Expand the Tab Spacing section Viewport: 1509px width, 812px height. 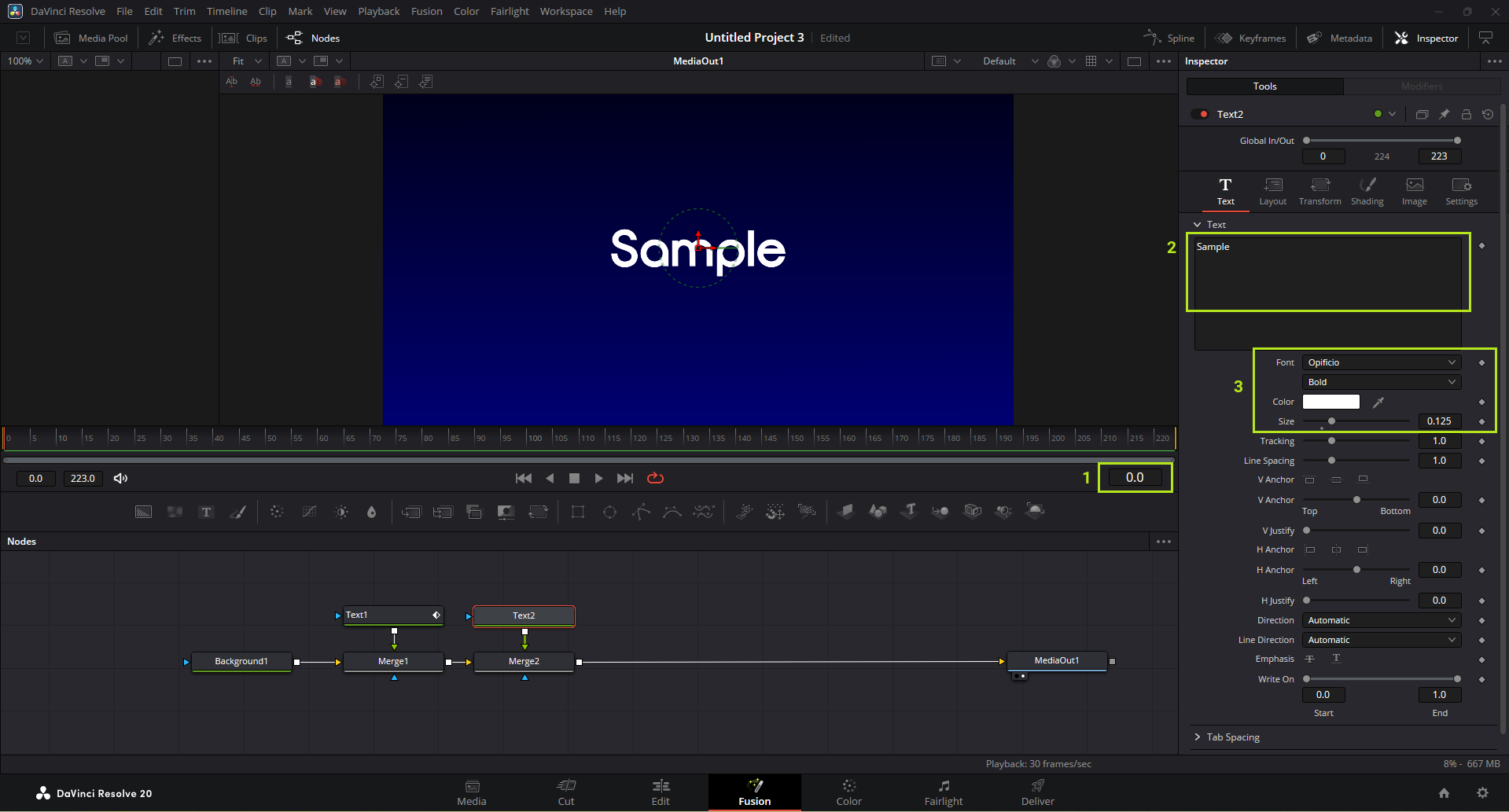coord(1232,737)
